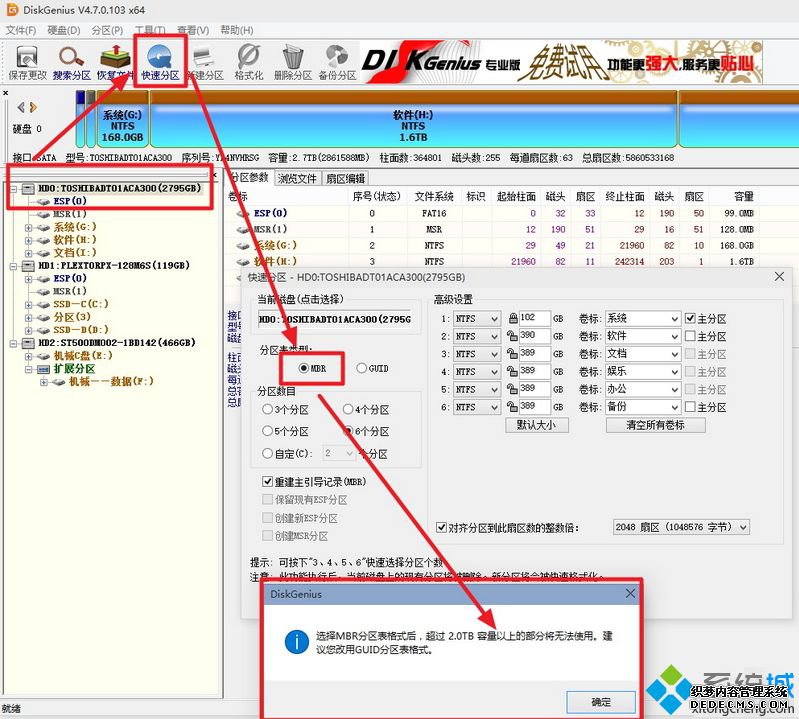Select 机械C盘(E:) partition in tree
Image resolution: width=799 pixels, height=719 pixels.
83,356
